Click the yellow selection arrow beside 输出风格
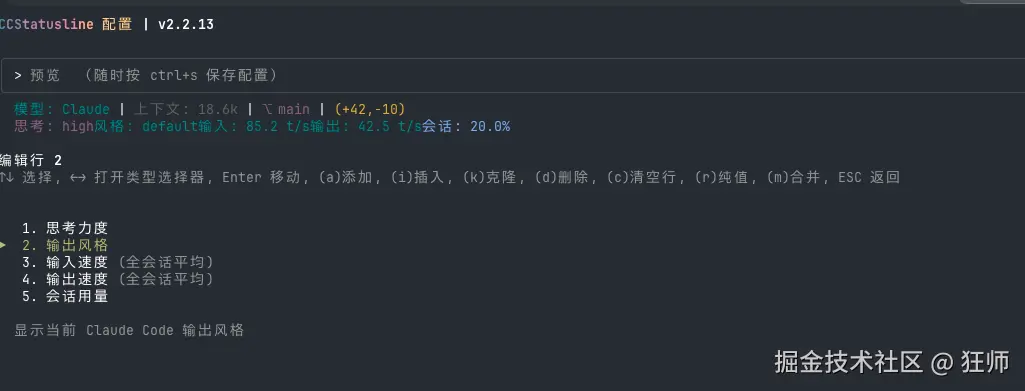1025x391 pixels. pyautogui.click(x=3, y=245)
